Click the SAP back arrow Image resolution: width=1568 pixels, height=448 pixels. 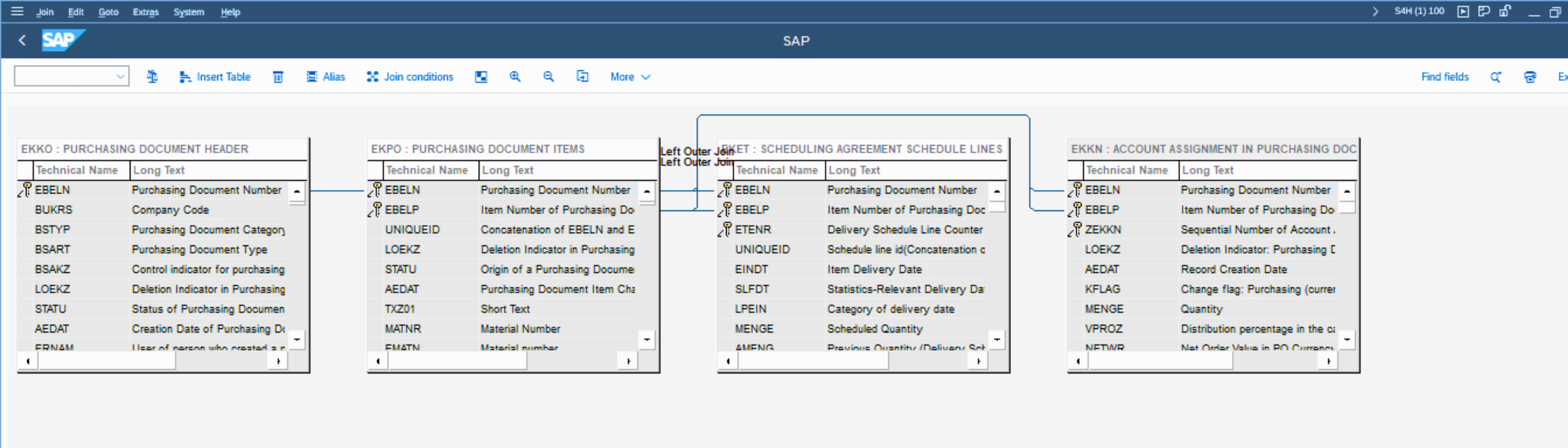pos(22,41)
